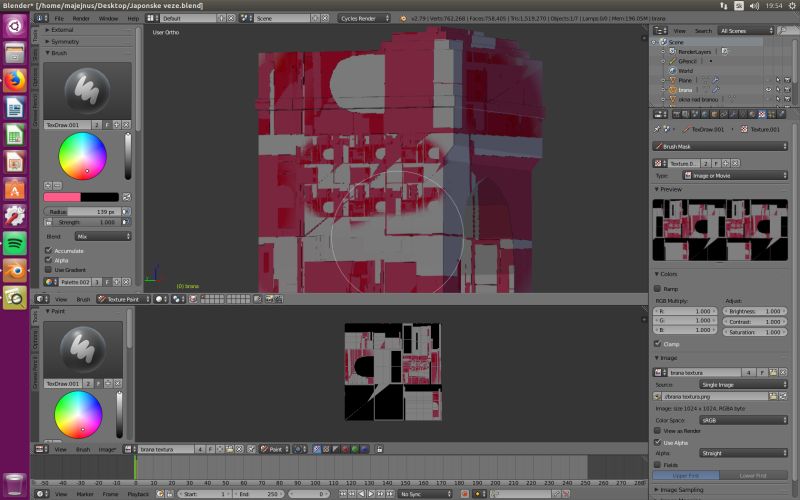The image size is (800, 500).
Task: Open the All Scenes outliner filter dropdown
Action: click(746, 31)
